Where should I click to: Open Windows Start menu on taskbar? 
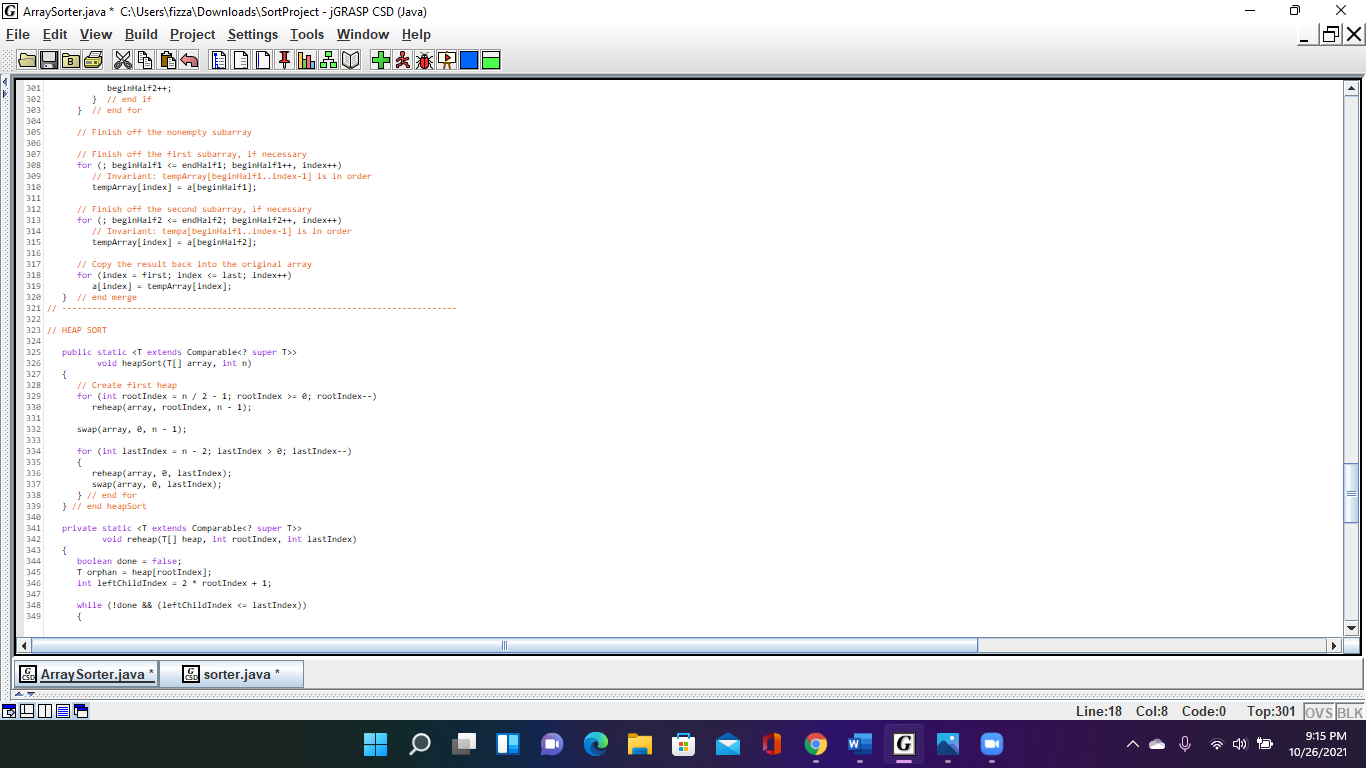(375, 744)
